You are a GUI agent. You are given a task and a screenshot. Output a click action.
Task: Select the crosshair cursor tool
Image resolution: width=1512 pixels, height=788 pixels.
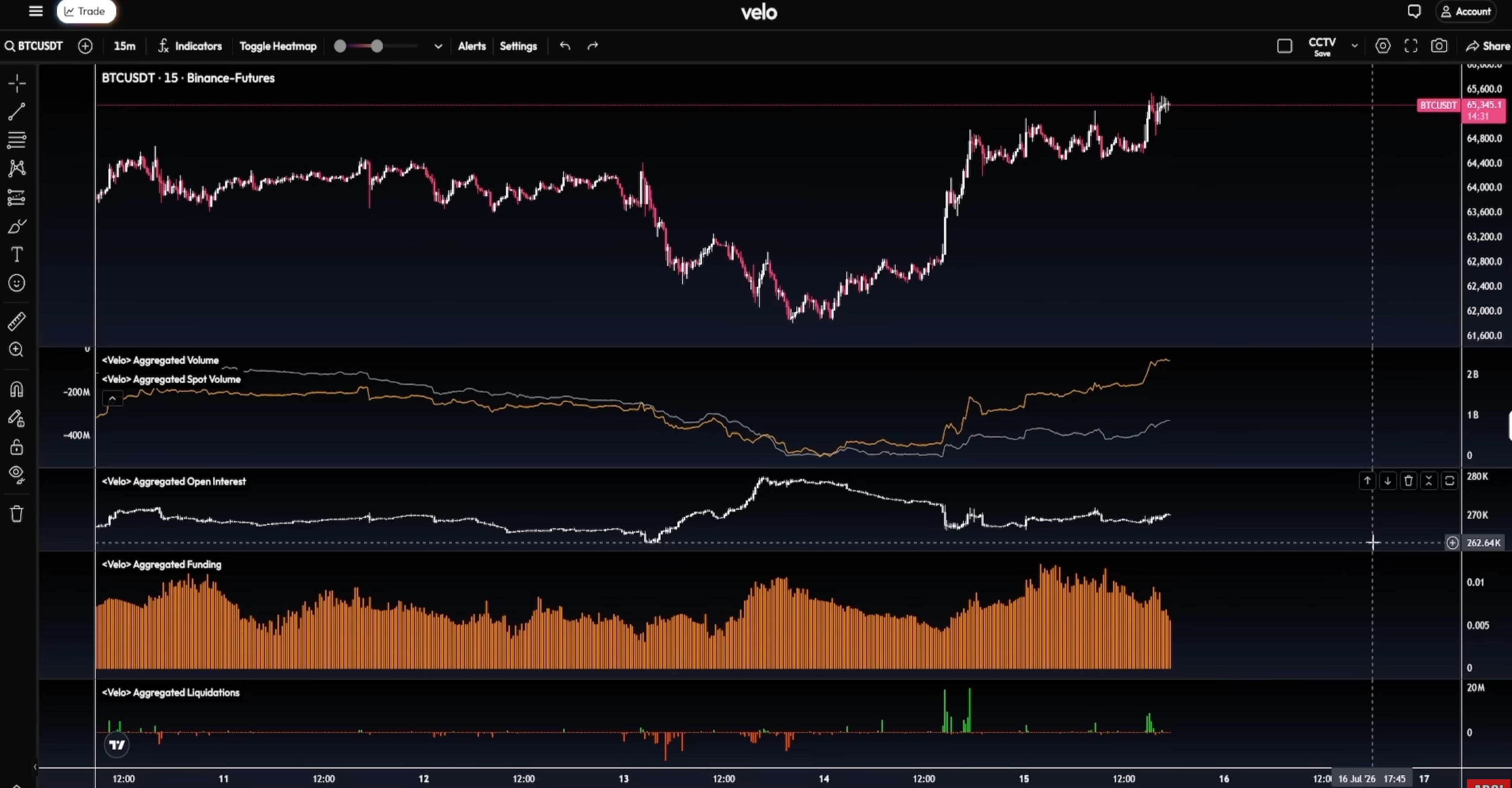(x=16, y=83)
